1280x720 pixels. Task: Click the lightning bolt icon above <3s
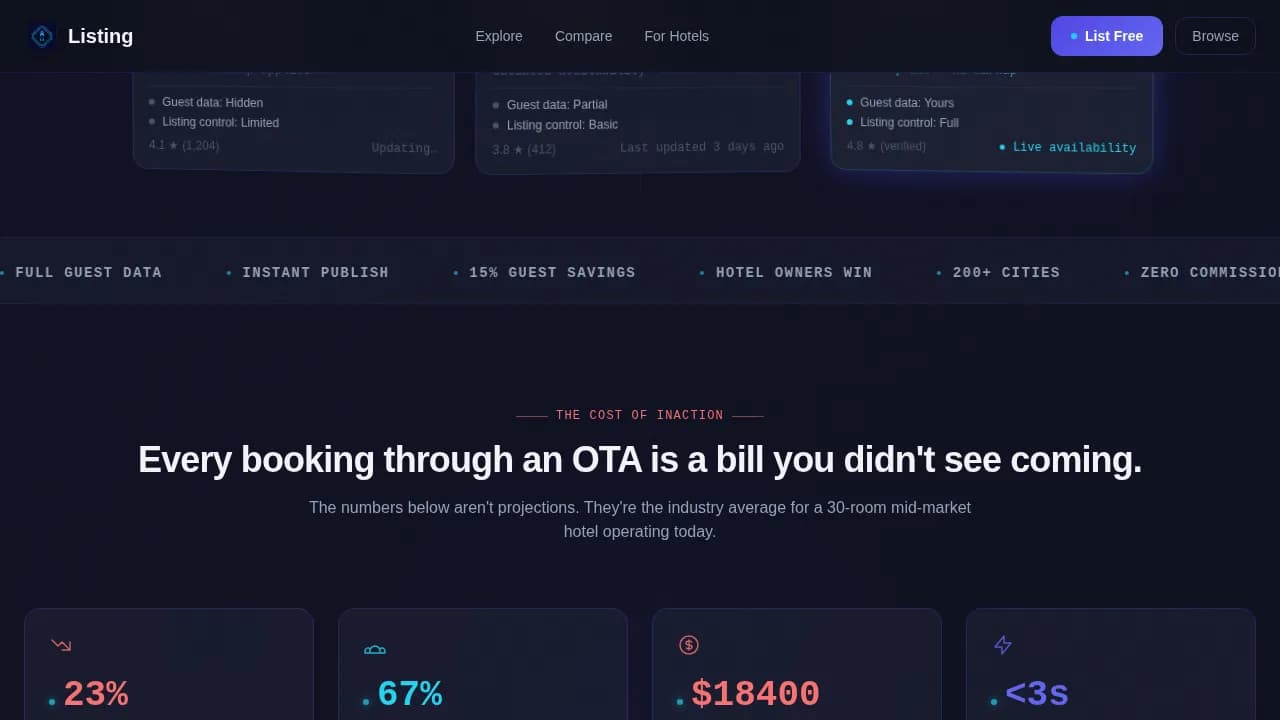(1003, 645)
